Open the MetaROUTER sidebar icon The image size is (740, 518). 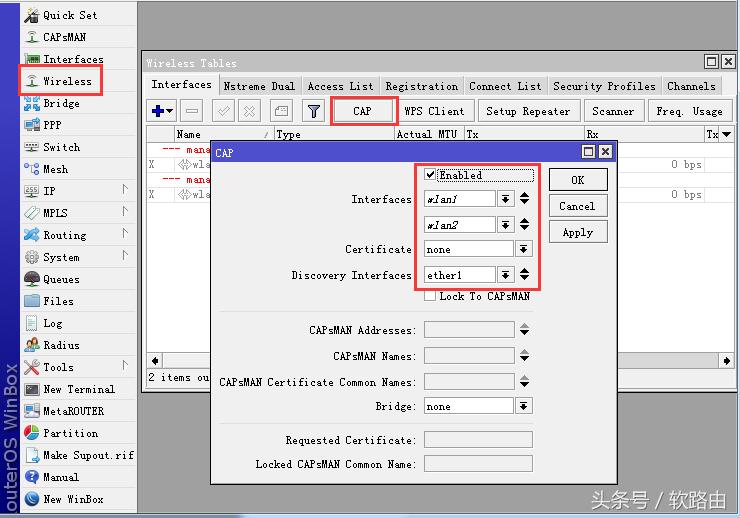(32, 411)
